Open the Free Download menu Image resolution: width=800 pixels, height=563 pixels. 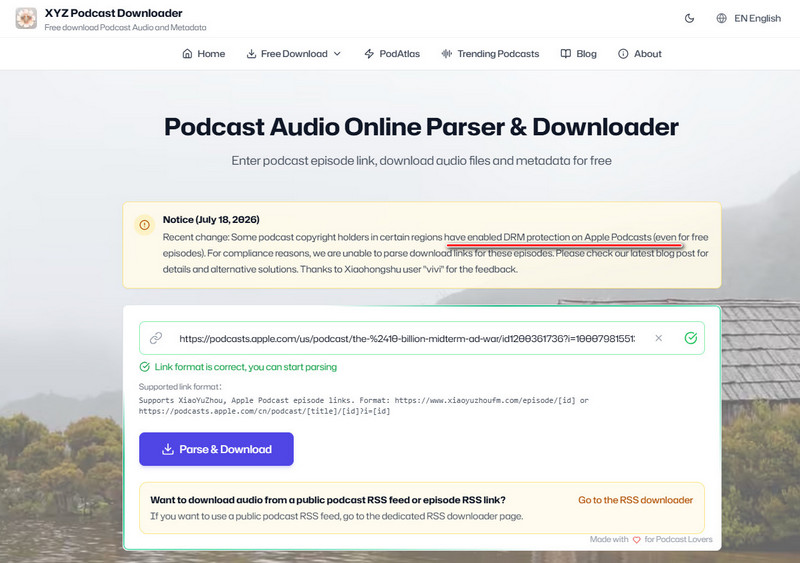pyautogui.click(x=294, y=54)
